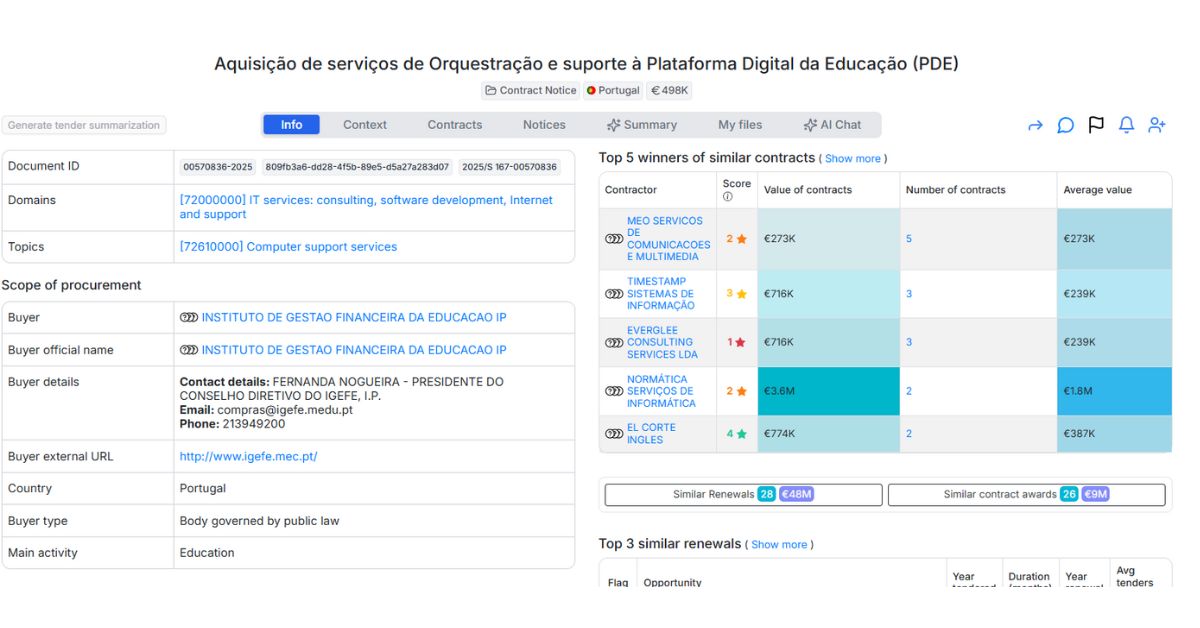This screenshot has height=628, width=1200.
Task: Click the coins icon next to Buyer name
Action: pyautogui.click(x=188, y=318)
